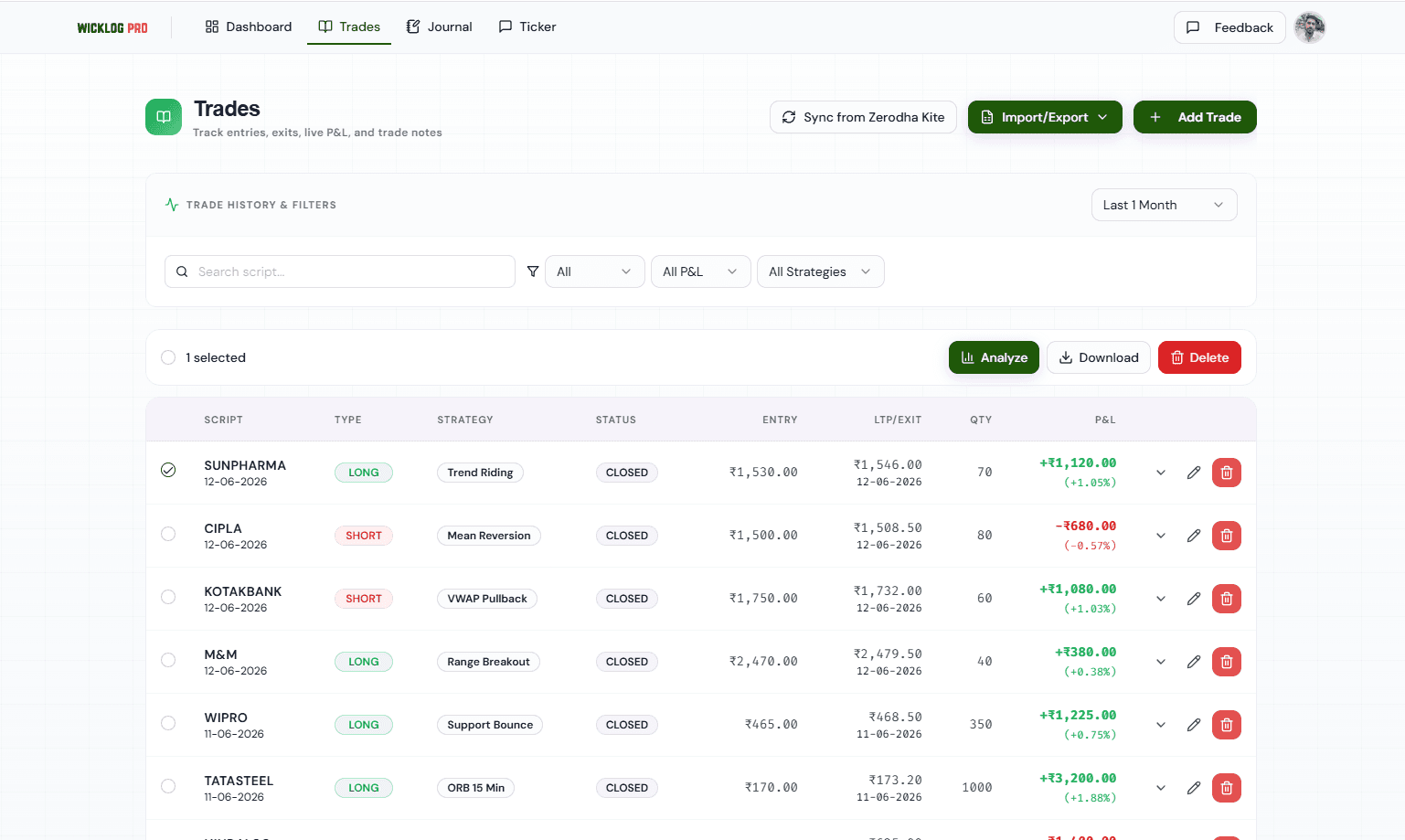Switch to the Trades tab
The height and width of the screenshot is (840, 1405).
click(349, 27)
